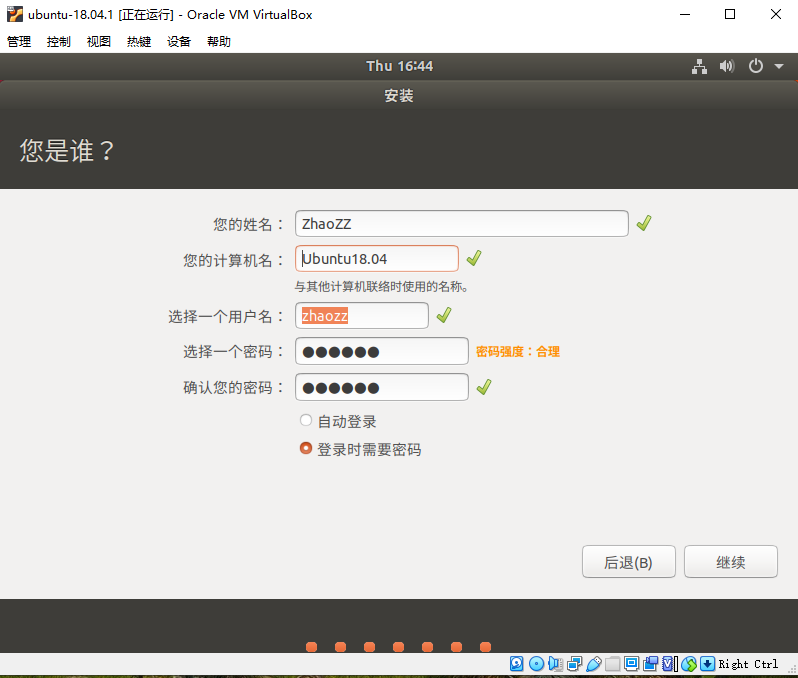Click the 您是谁？ heading
The height and width of the screenshot is (678, 798).
(67, 151)
